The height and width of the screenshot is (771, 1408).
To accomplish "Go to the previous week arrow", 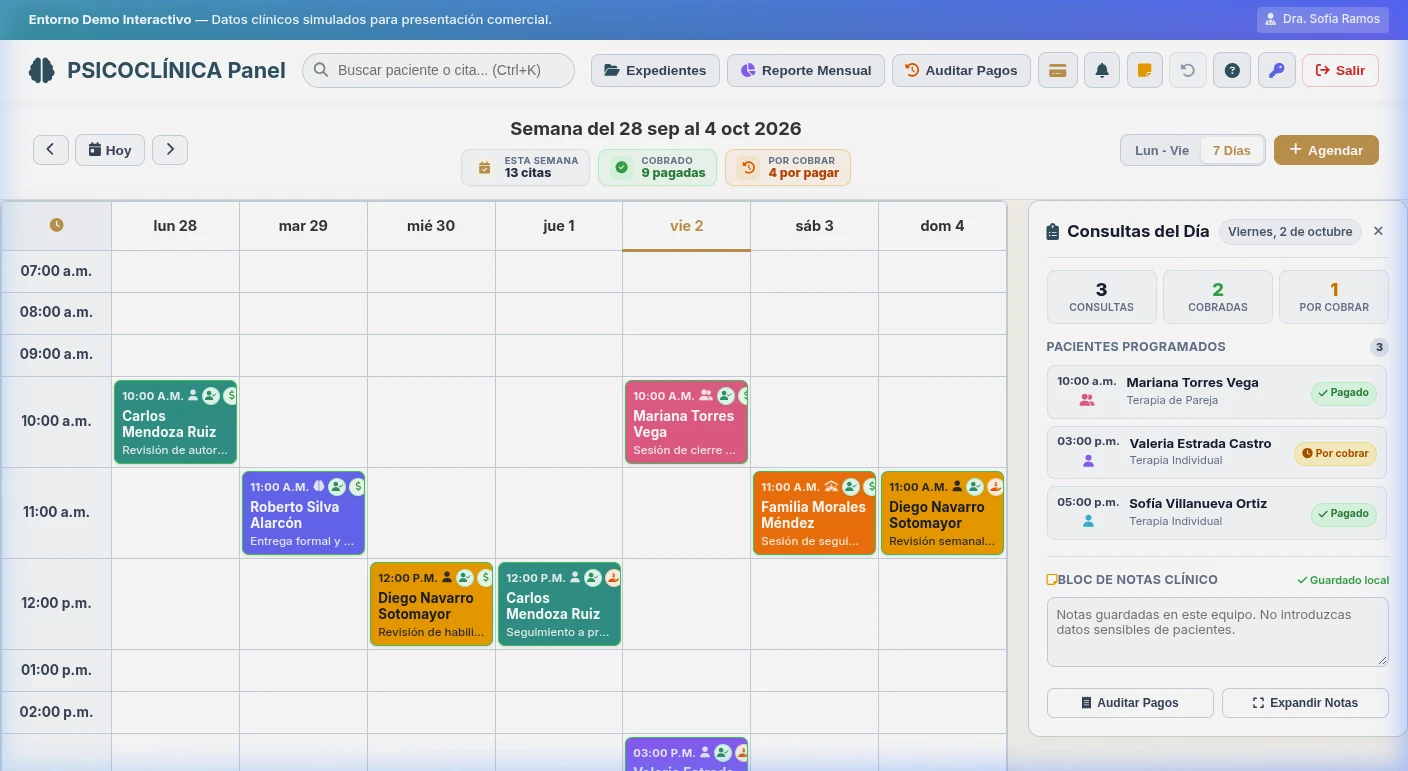I will (51, 150).
